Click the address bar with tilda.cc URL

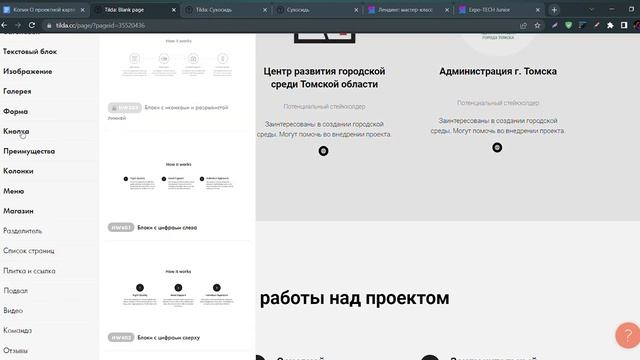(282, 25)
